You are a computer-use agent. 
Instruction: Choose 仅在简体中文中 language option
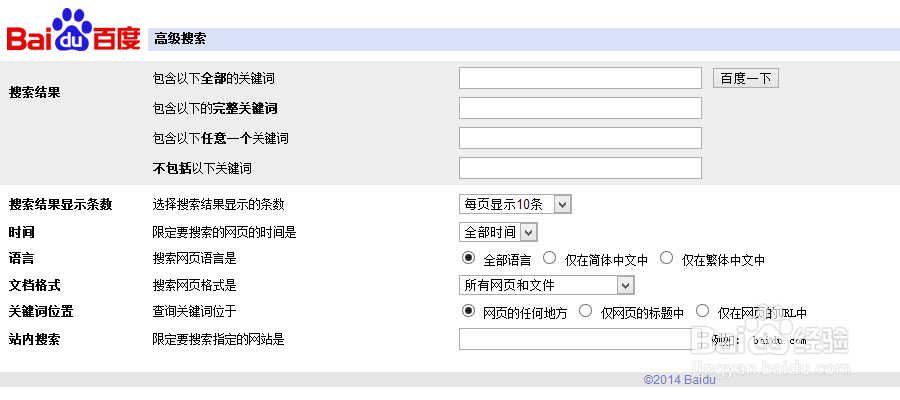coord(549,258)
